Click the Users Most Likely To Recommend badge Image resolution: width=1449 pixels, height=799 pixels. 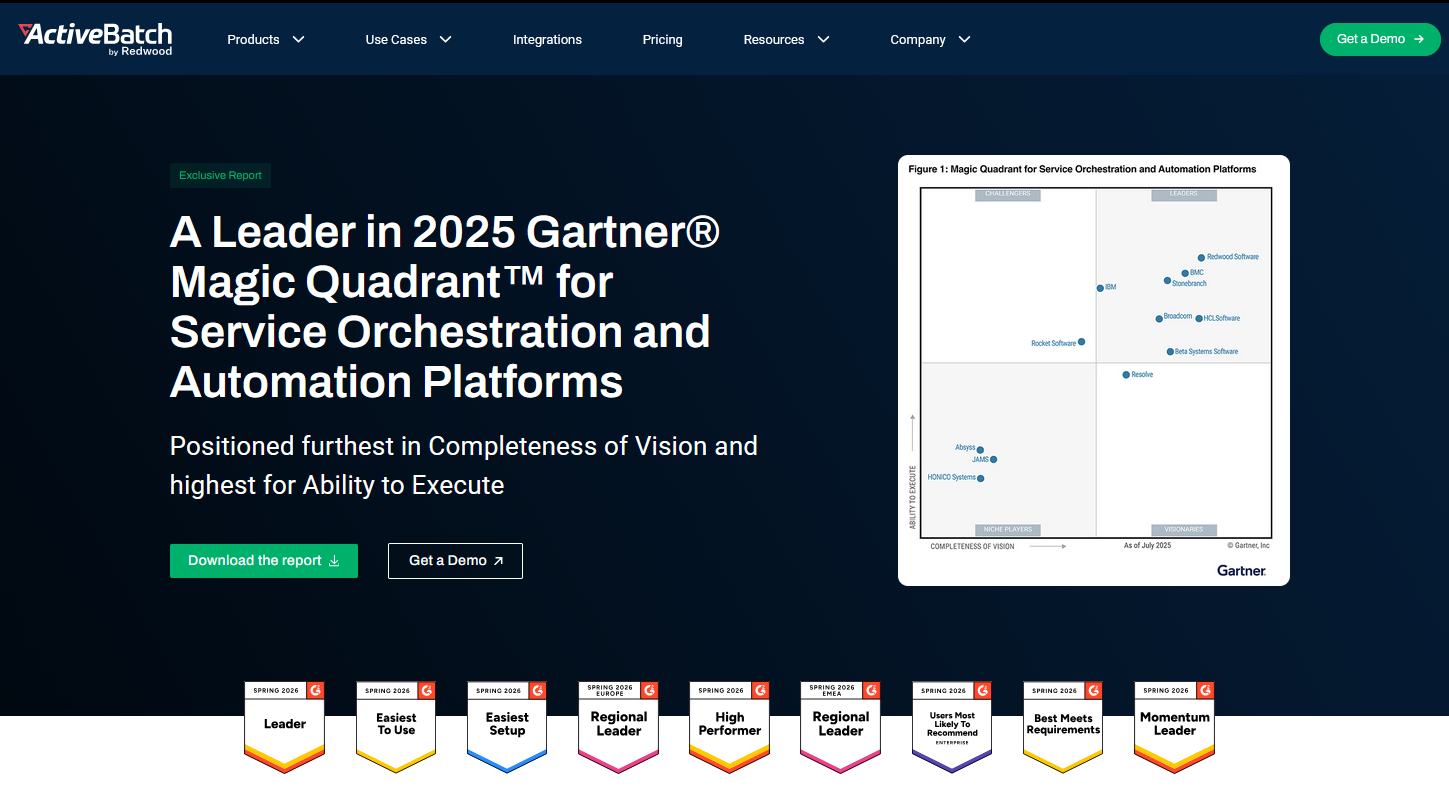coord(952,727)
